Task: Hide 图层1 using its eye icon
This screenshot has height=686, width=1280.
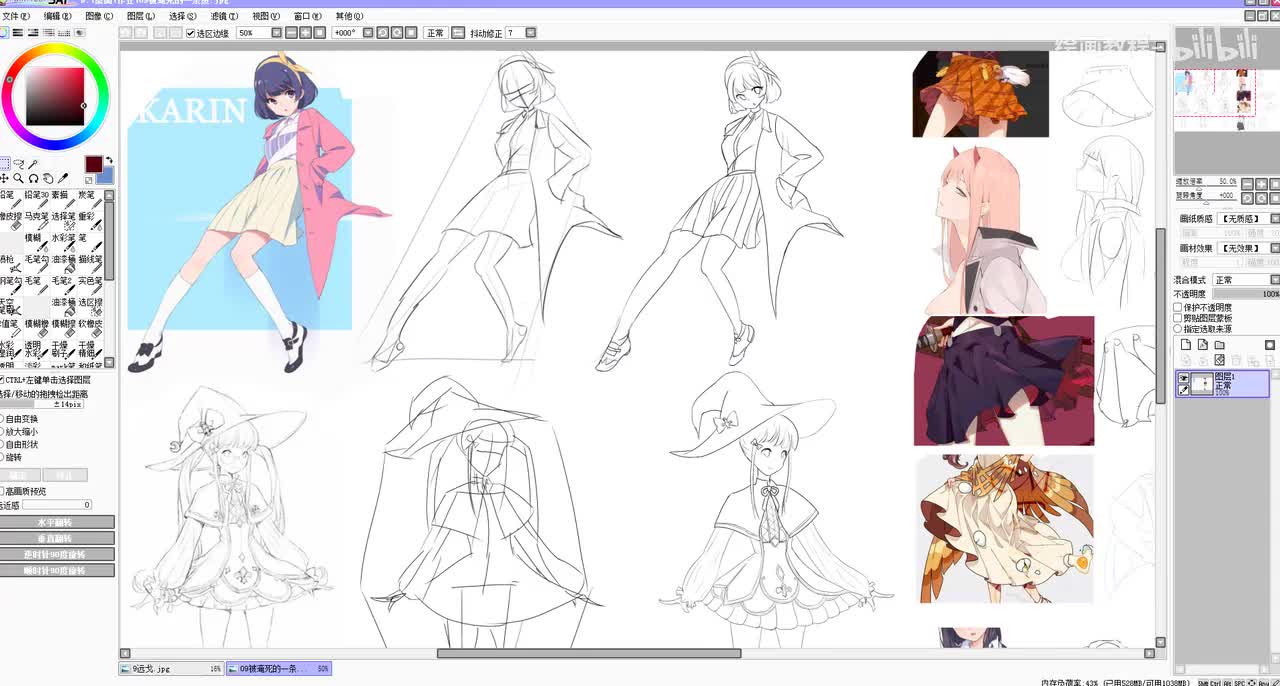Action: (x=1184, y=378)
